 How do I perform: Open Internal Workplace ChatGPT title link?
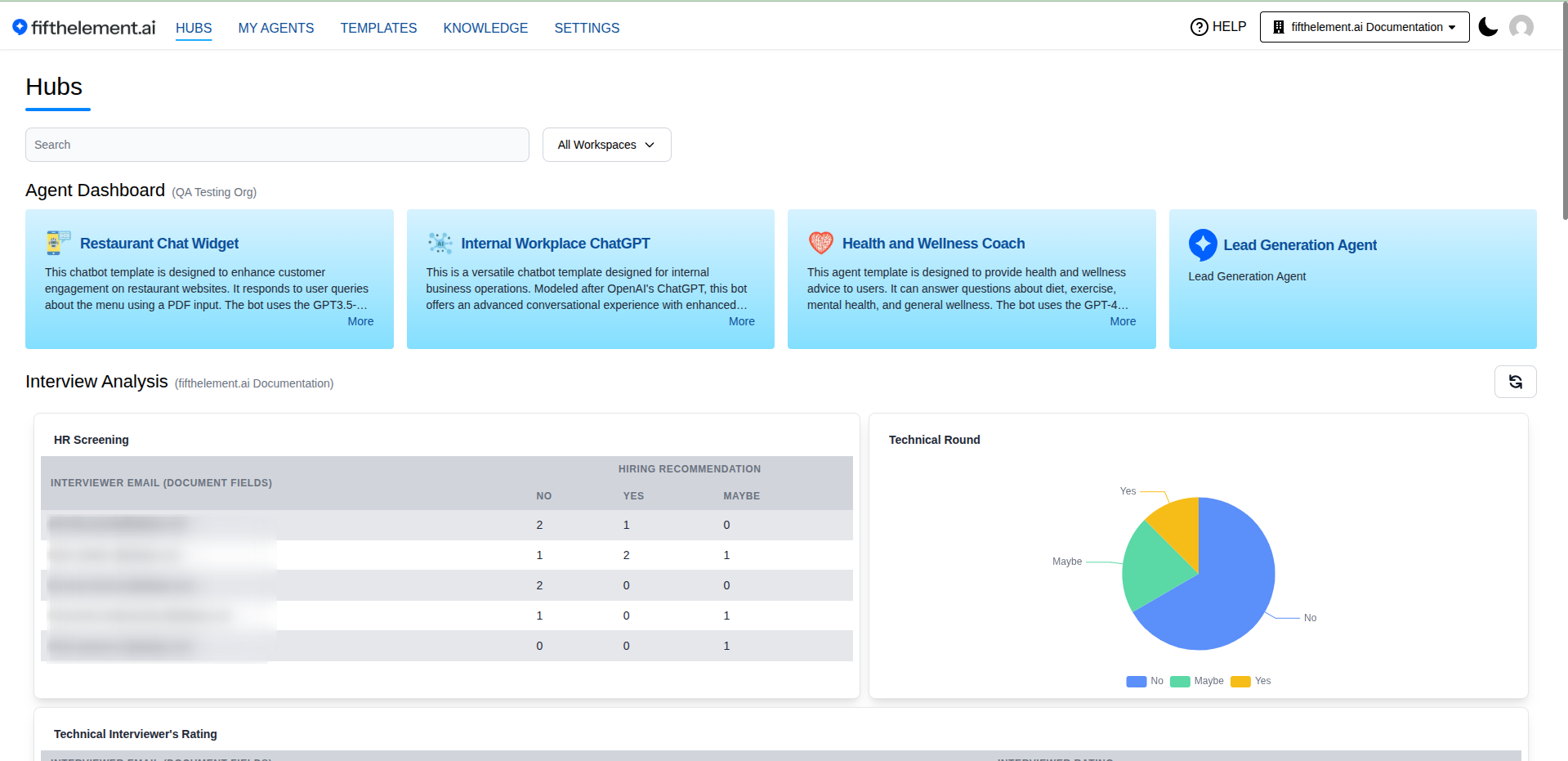[556, 244]
